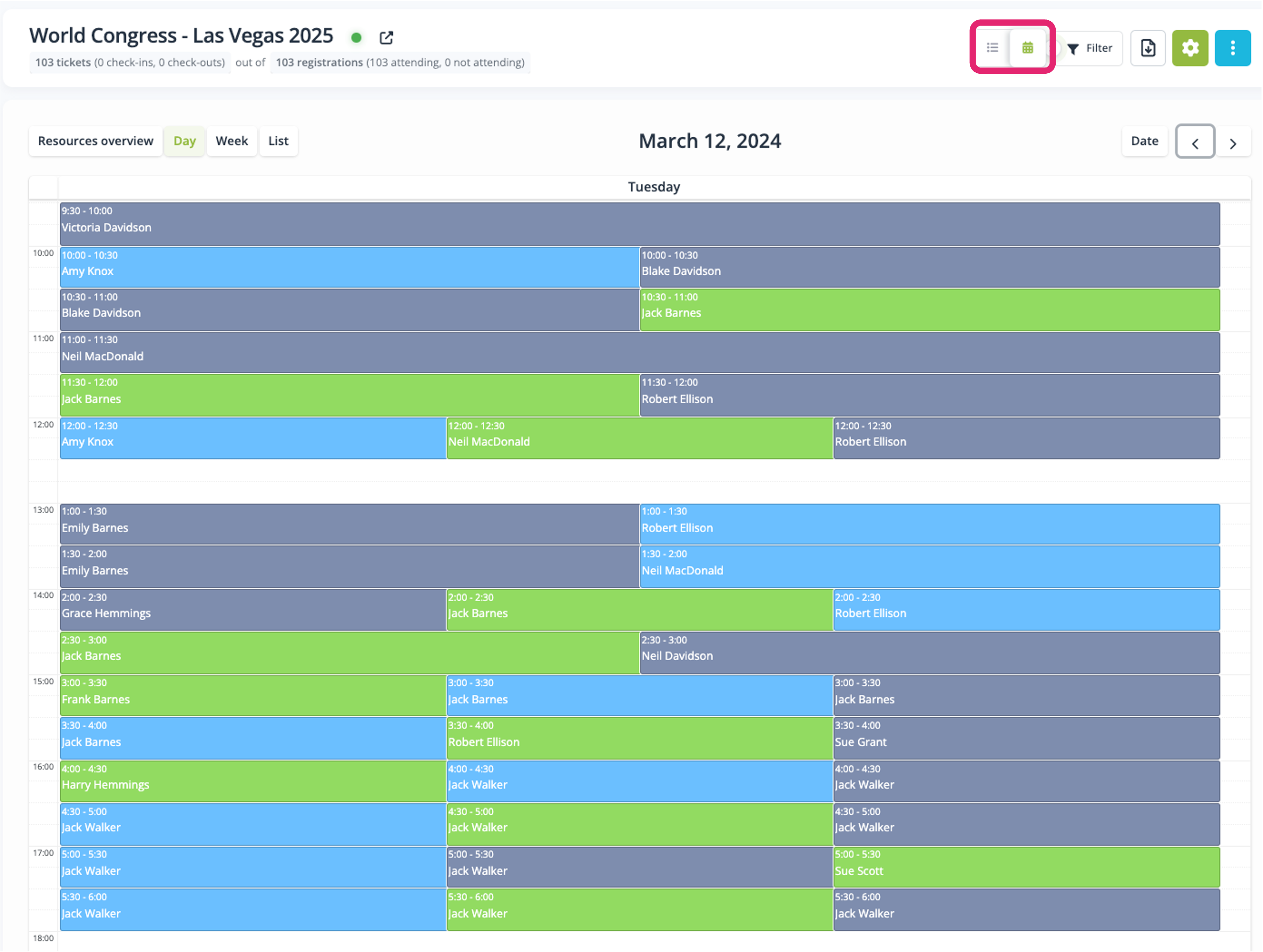1263x952 pixels.
Task: Open Robert Ellison 2:00 - 2:30 slot
Action: pyautogui.click(x=1026, y=609)
